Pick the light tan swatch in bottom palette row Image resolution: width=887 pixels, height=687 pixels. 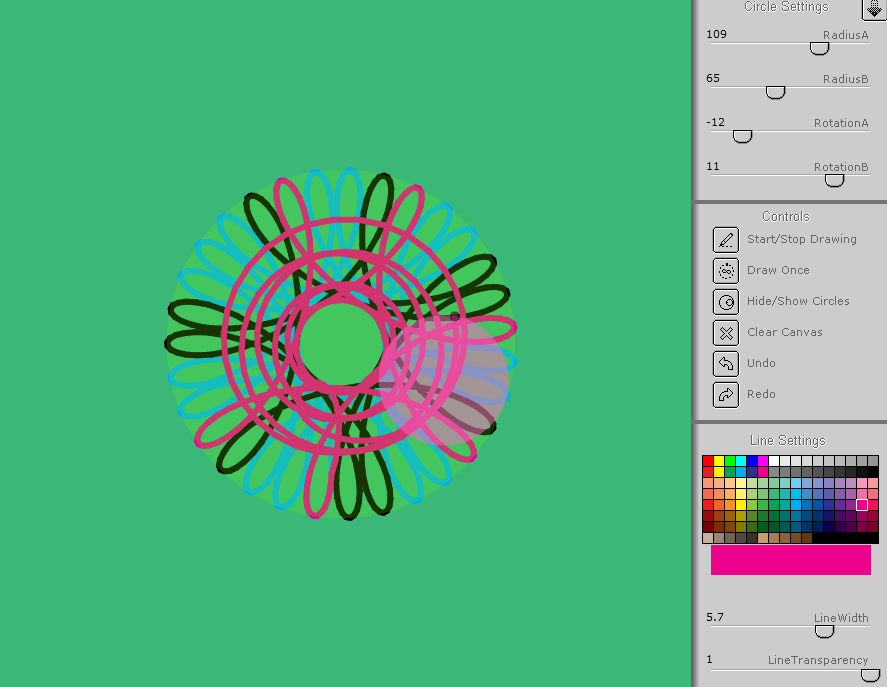tap(708, 538)
